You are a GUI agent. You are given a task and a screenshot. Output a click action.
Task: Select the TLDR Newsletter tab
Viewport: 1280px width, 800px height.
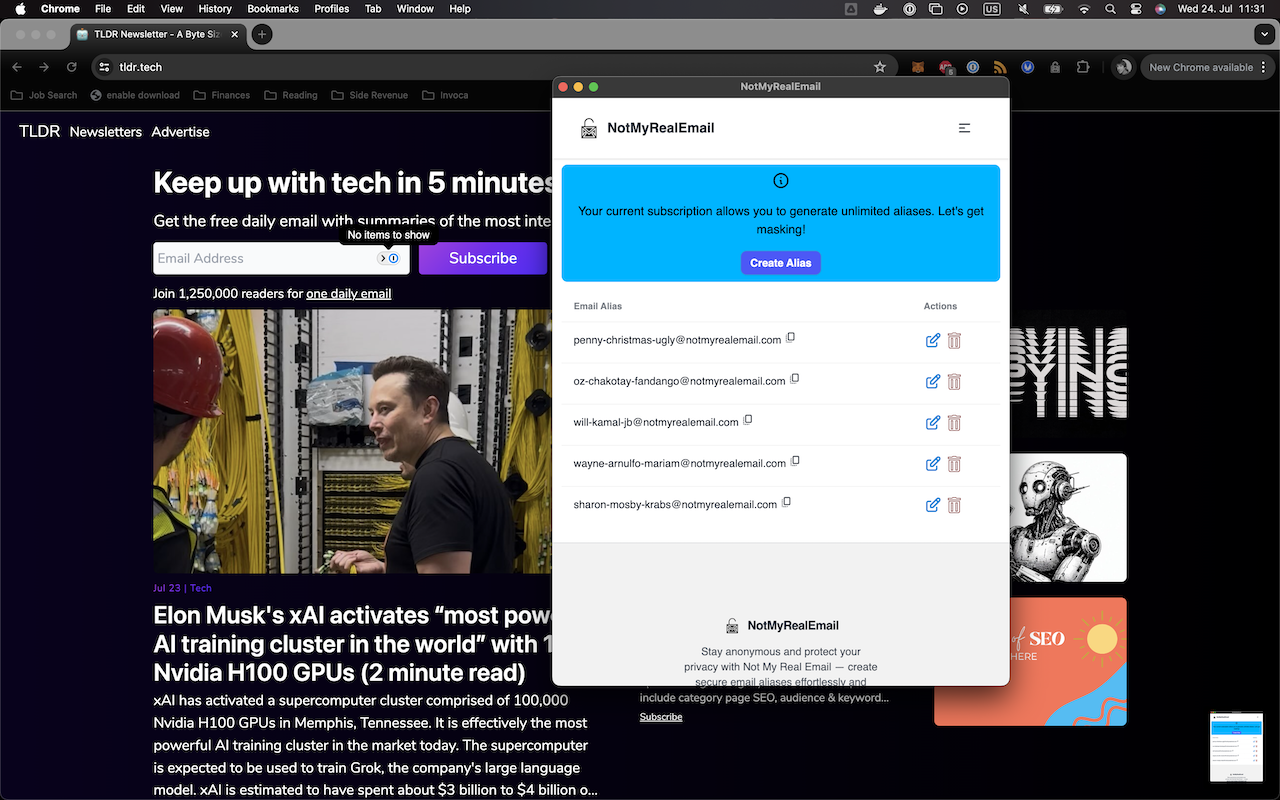click(157, 34)
